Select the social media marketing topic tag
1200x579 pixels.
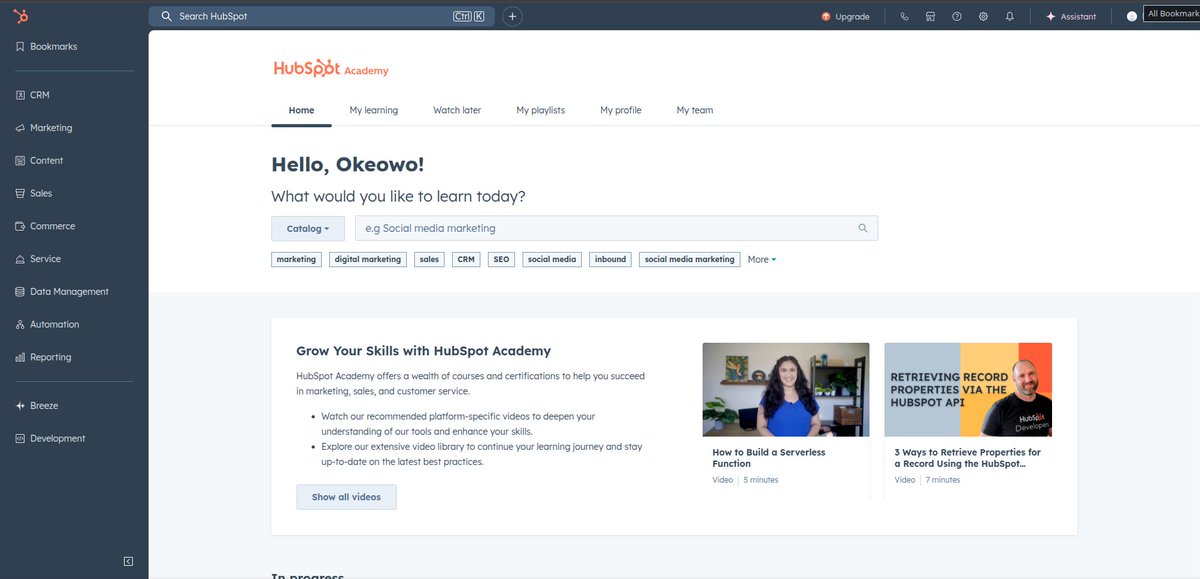click(x=690, y=259)
